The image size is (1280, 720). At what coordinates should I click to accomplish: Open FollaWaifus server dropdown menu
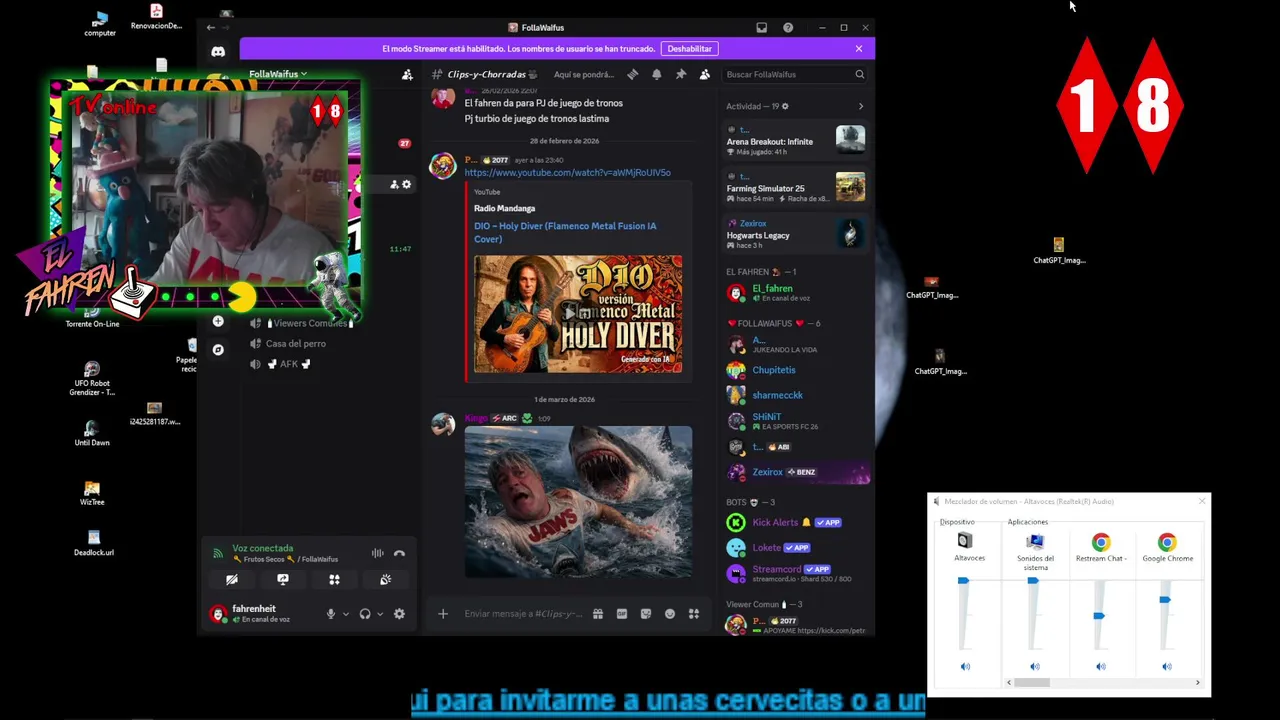[278, 74]
